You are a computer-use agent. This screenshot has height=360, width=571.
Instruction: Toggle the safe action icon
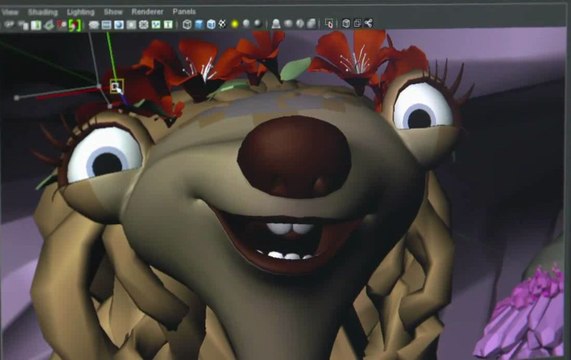point(156,24)
